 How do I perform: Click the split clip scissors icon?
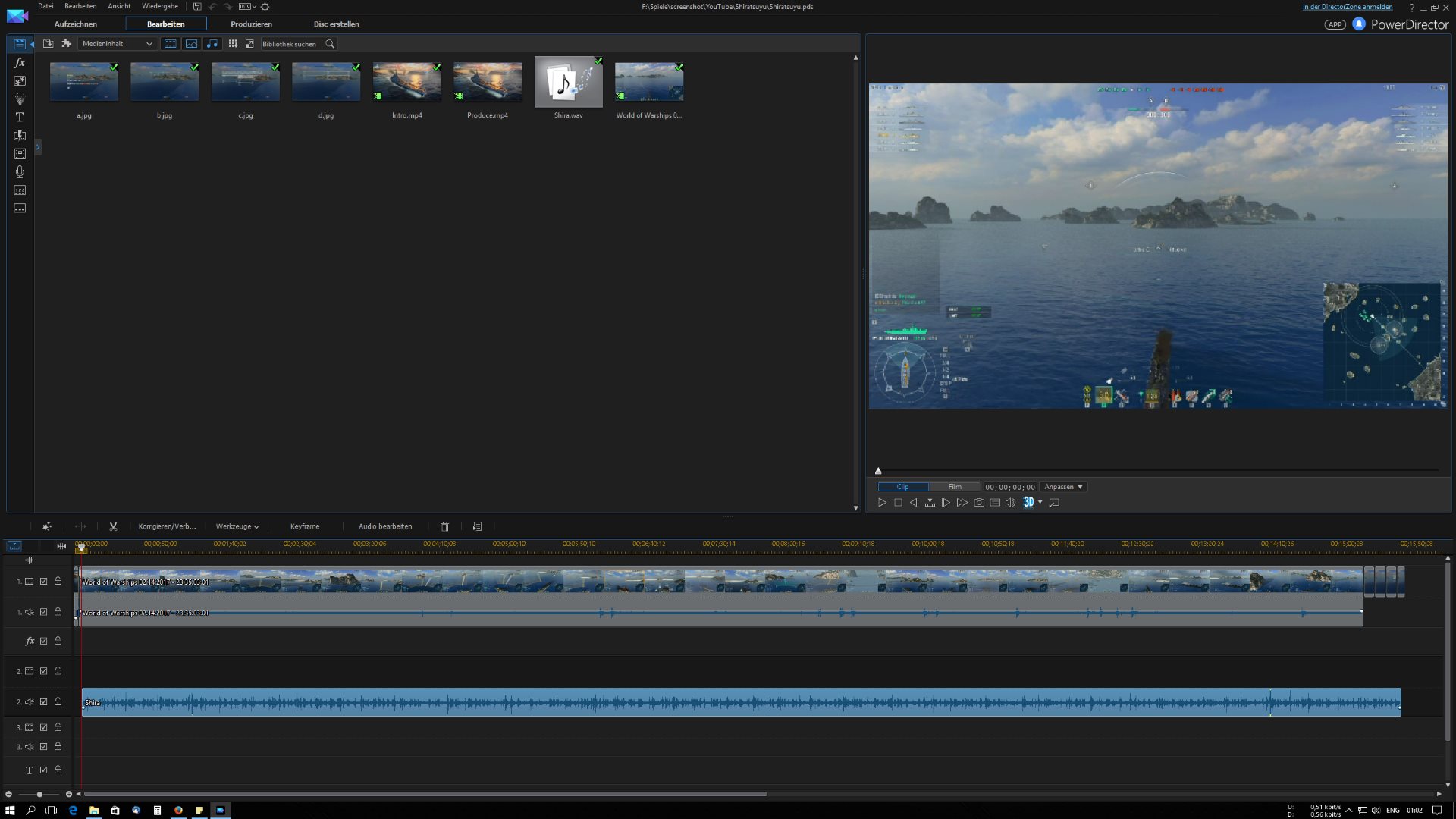(113, 526)
